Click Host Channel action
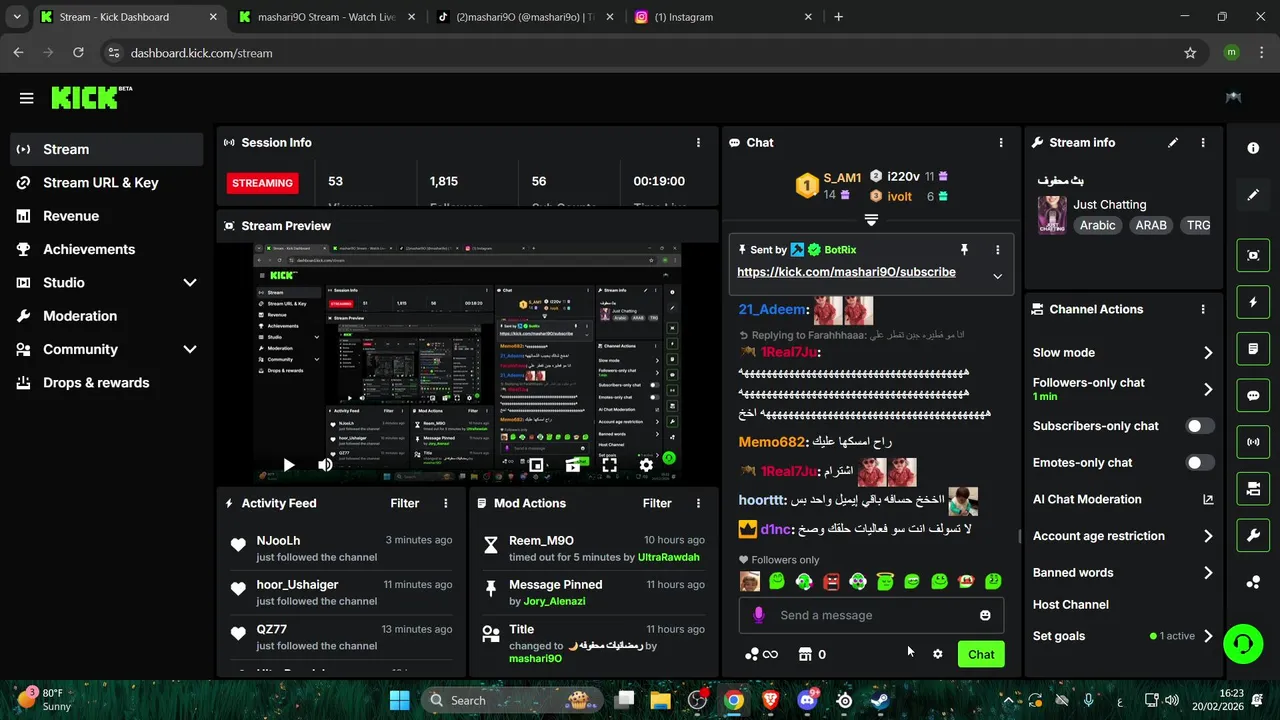1280x720 pixels. click(x=1071, y=605)
